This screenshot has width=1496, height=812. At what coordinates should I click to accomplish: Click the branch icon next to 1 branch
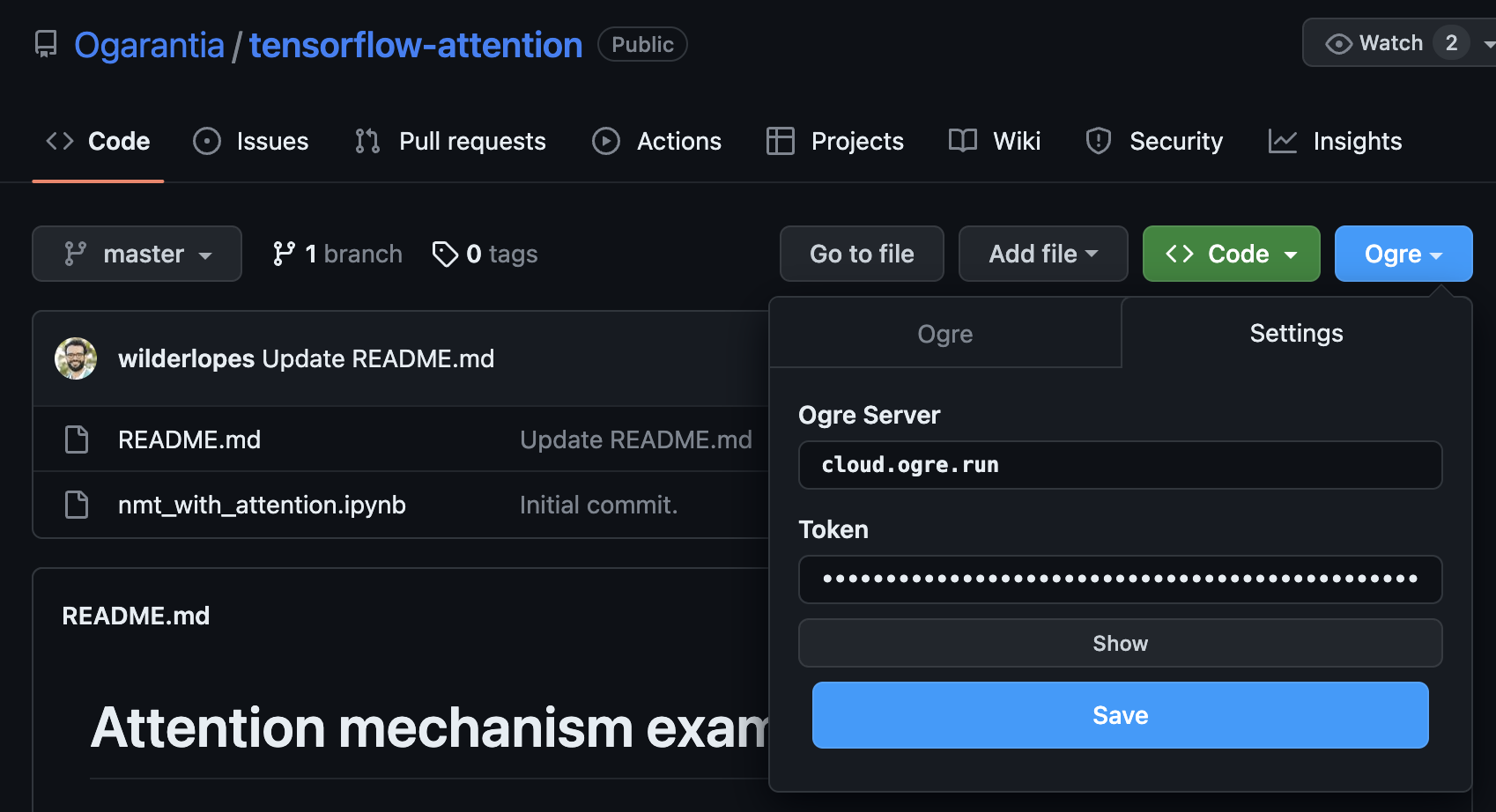coord(284,254)
